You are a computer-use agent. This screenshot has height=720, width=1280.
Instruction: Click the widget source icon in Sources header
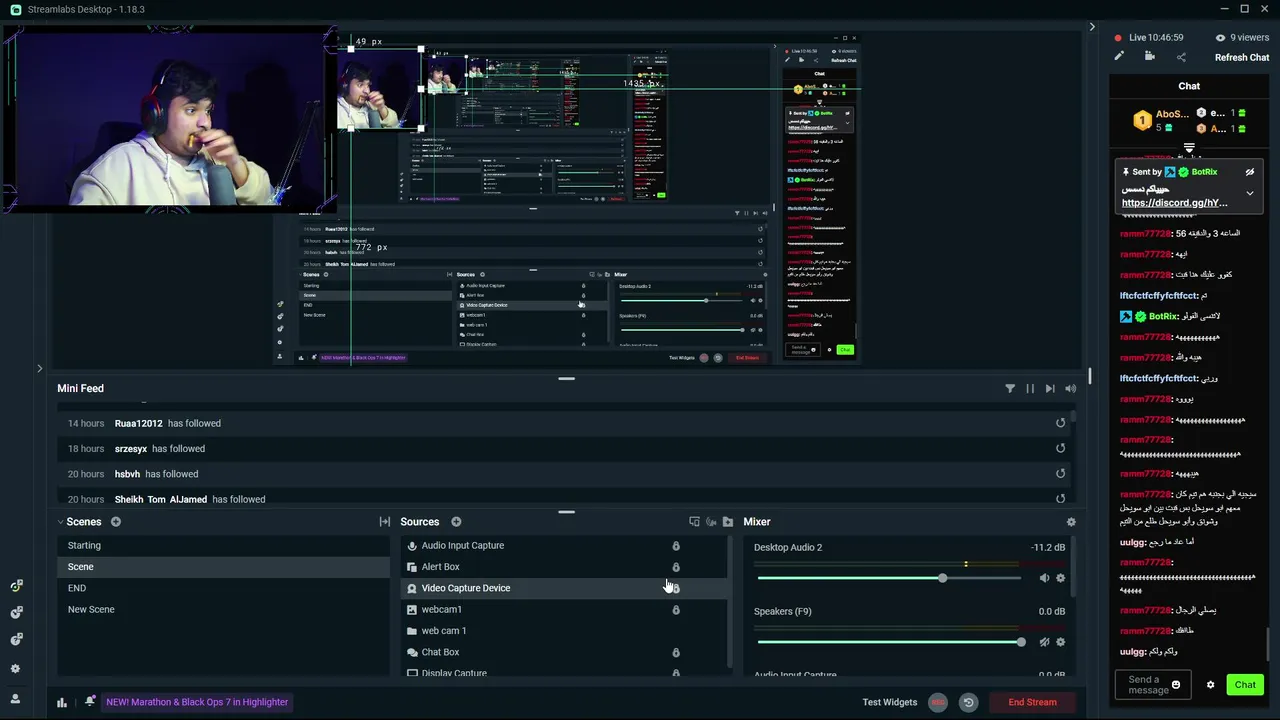click(694, 522)
